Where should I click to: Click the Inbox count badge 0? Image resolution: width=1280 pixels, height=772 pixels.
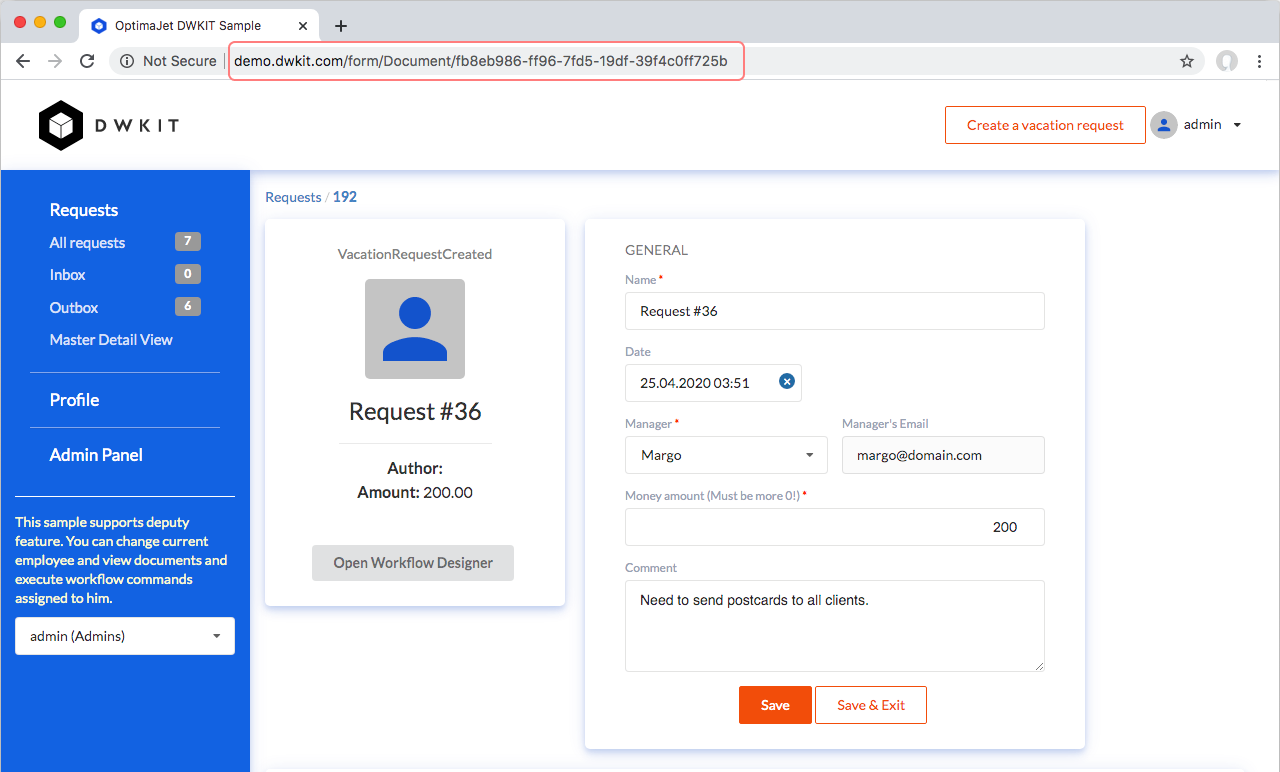pyautogui.click(x=188, y=273)
